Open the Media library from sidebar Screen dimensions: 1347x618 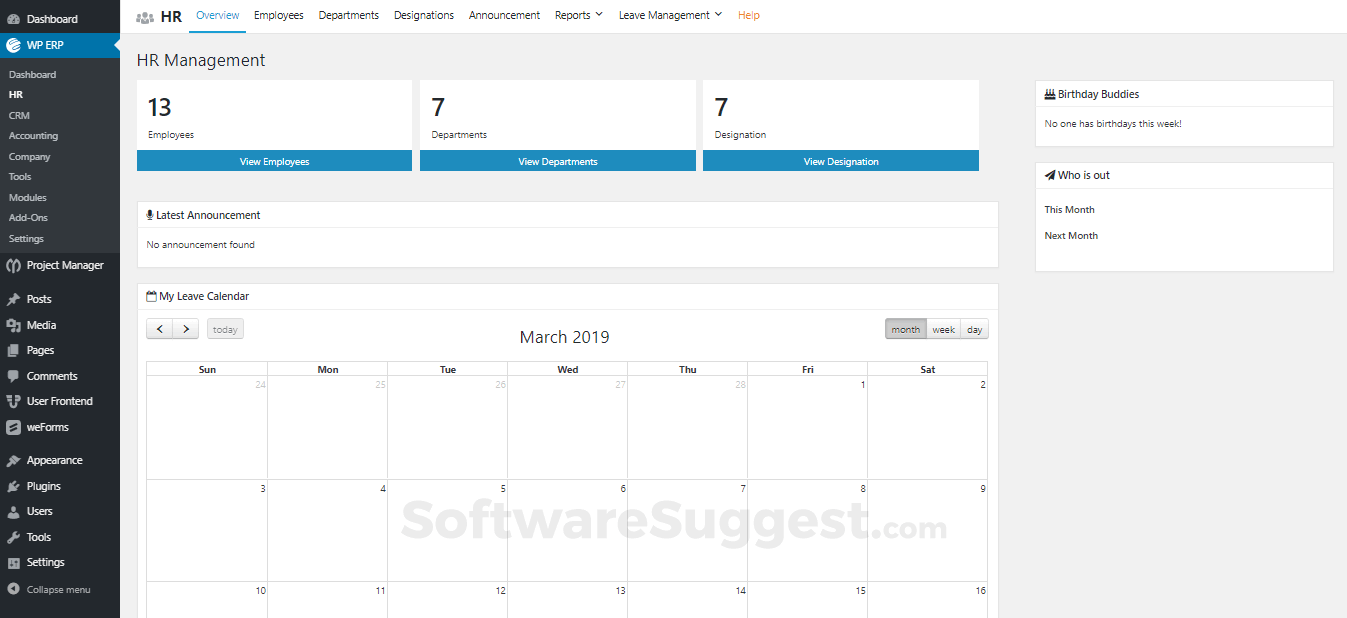tap(42, 324)
